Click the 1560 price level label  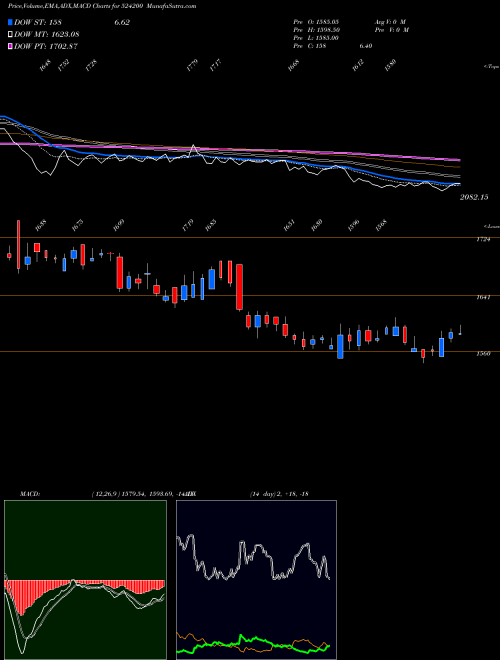point(483,354)
